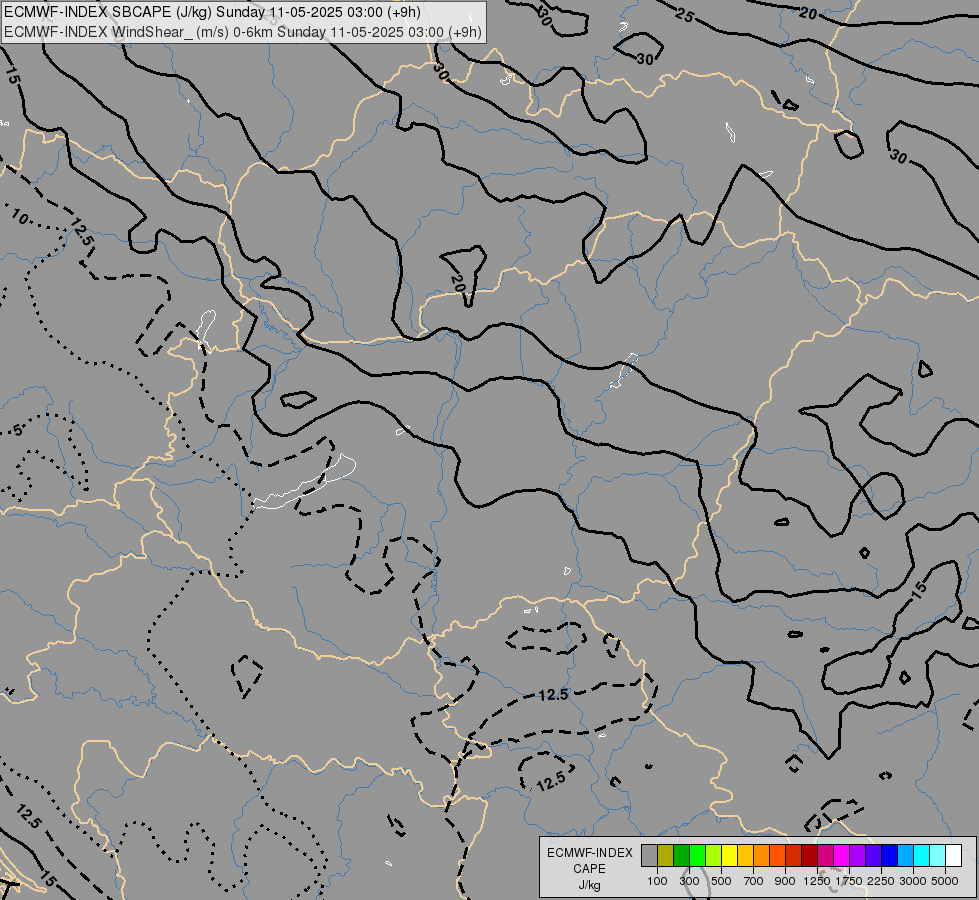Click the '20' label on the central closed contour
Viewport: 979px width, 900px height.
pos(457,283)
